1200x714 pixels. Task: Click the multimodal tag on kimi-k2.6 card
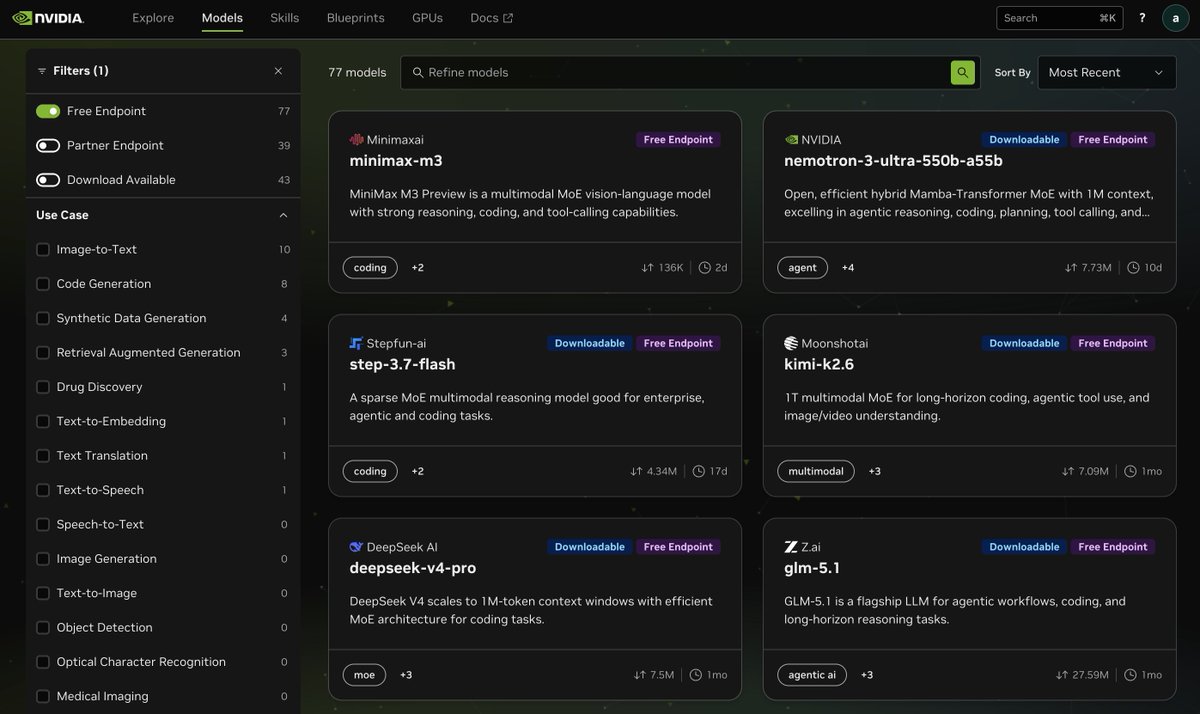coord(816,471)
